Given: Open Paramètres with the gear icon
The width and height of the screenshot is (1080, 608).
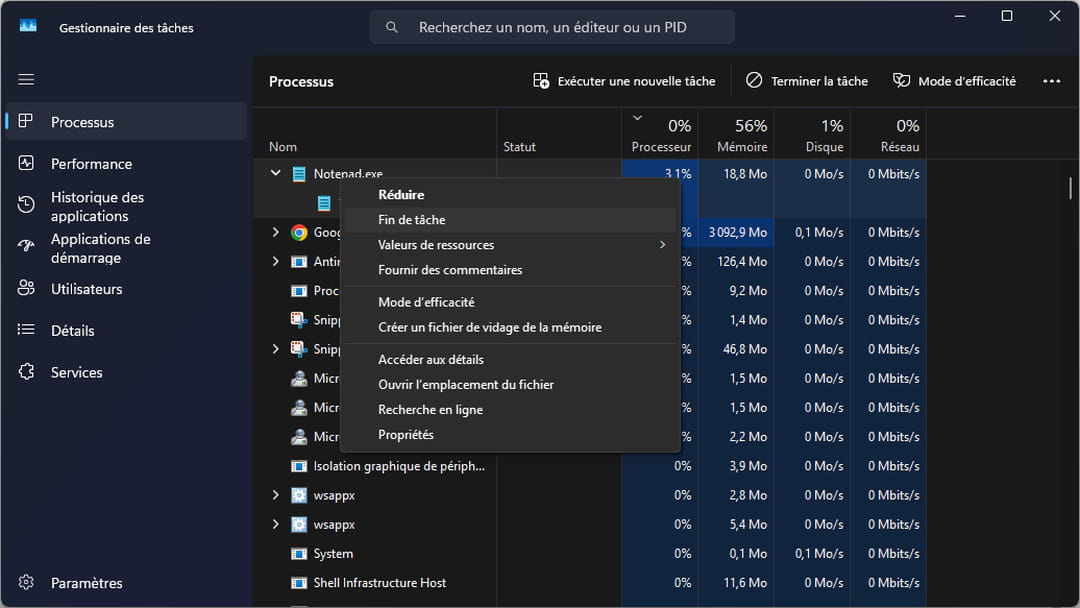Looking at the screenshot, I should point(26,583).
